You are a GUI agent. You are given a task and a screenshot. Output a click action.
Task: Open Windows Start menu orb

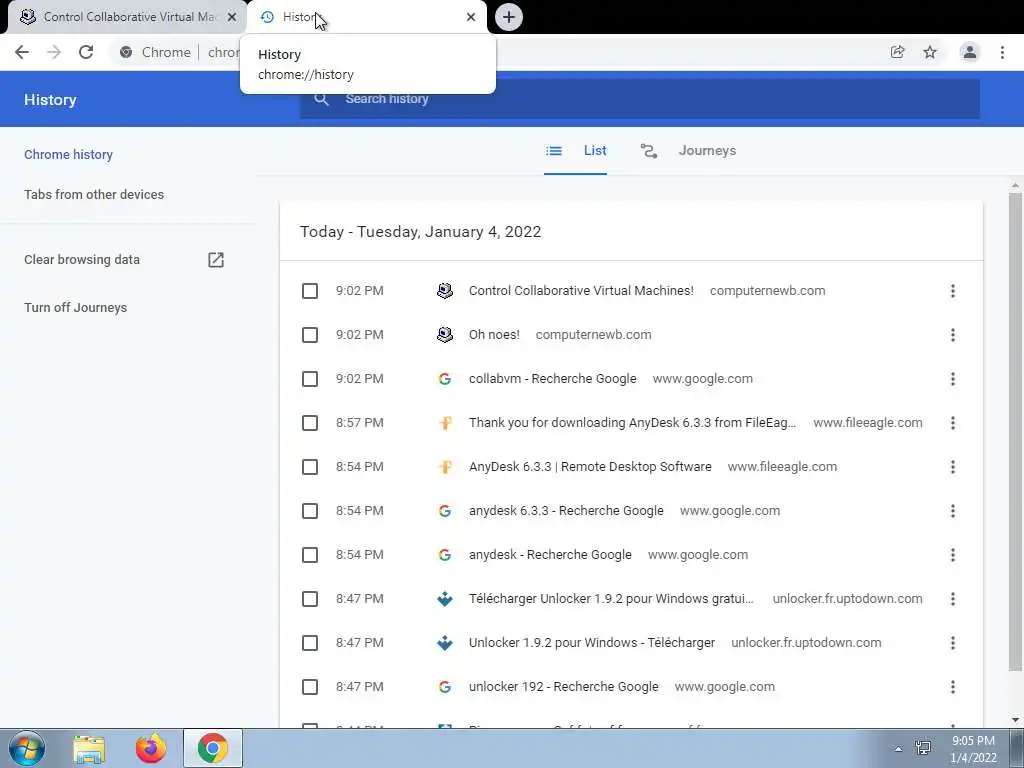(26, 748)
